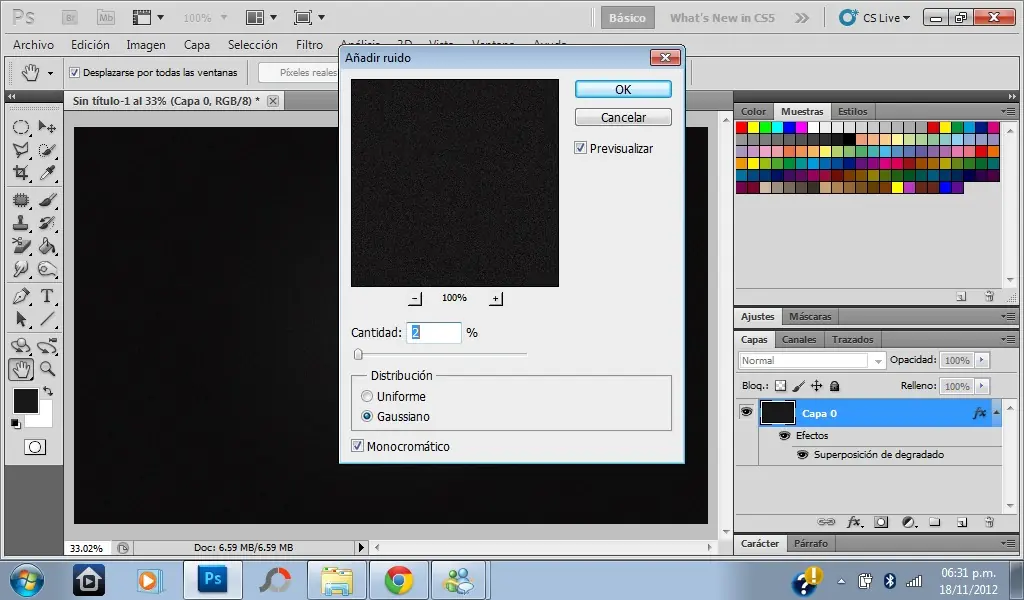Select the Zoom magnifier tool

click(47, 369)
